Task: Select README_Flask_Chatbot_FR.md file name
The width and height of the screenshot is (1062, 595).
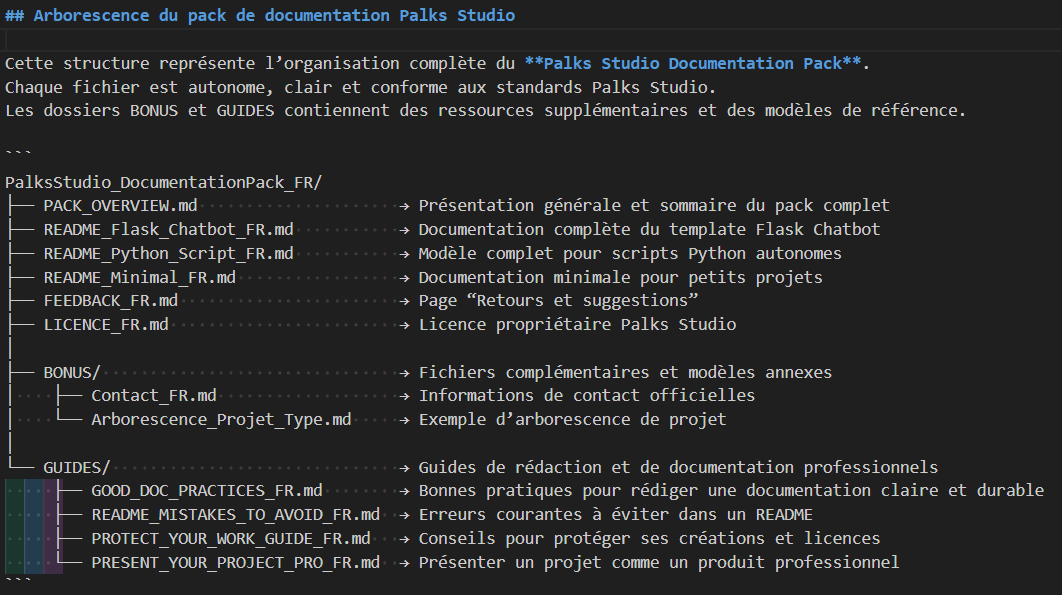Action: pos(168,230)
